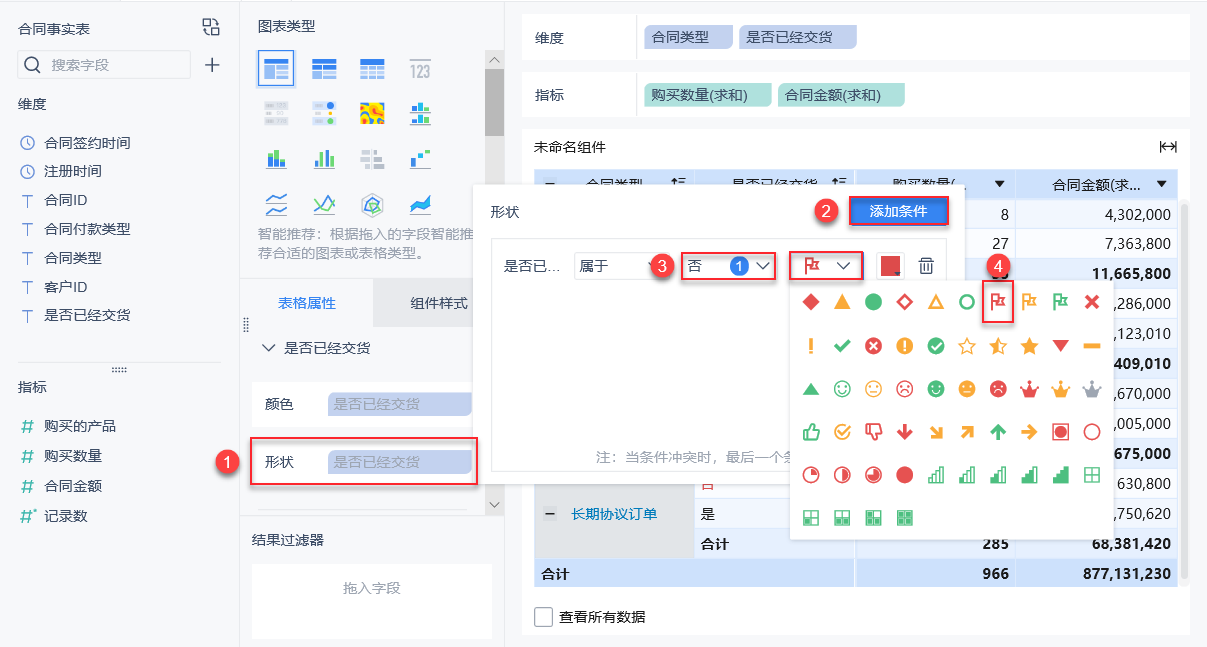Collapse the 是否已经交货 section

coord(268,348)
